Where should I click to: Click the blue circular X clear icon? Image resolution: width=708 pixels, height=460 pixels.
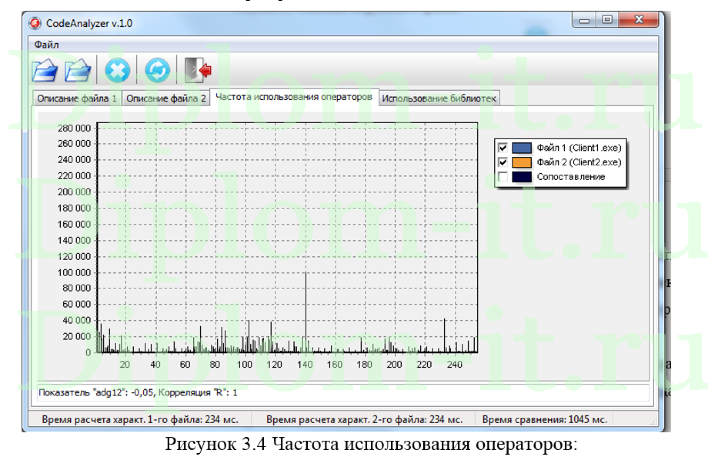(118, 70)
